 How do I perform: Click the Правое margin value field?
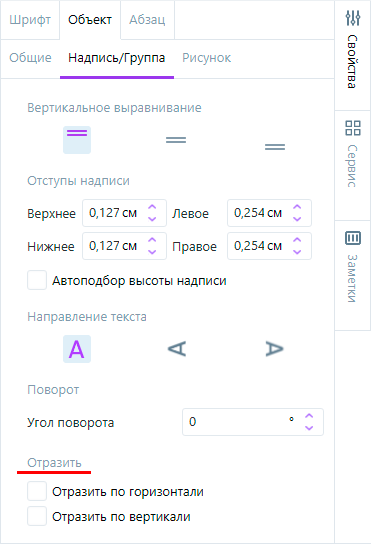(269, 246)
